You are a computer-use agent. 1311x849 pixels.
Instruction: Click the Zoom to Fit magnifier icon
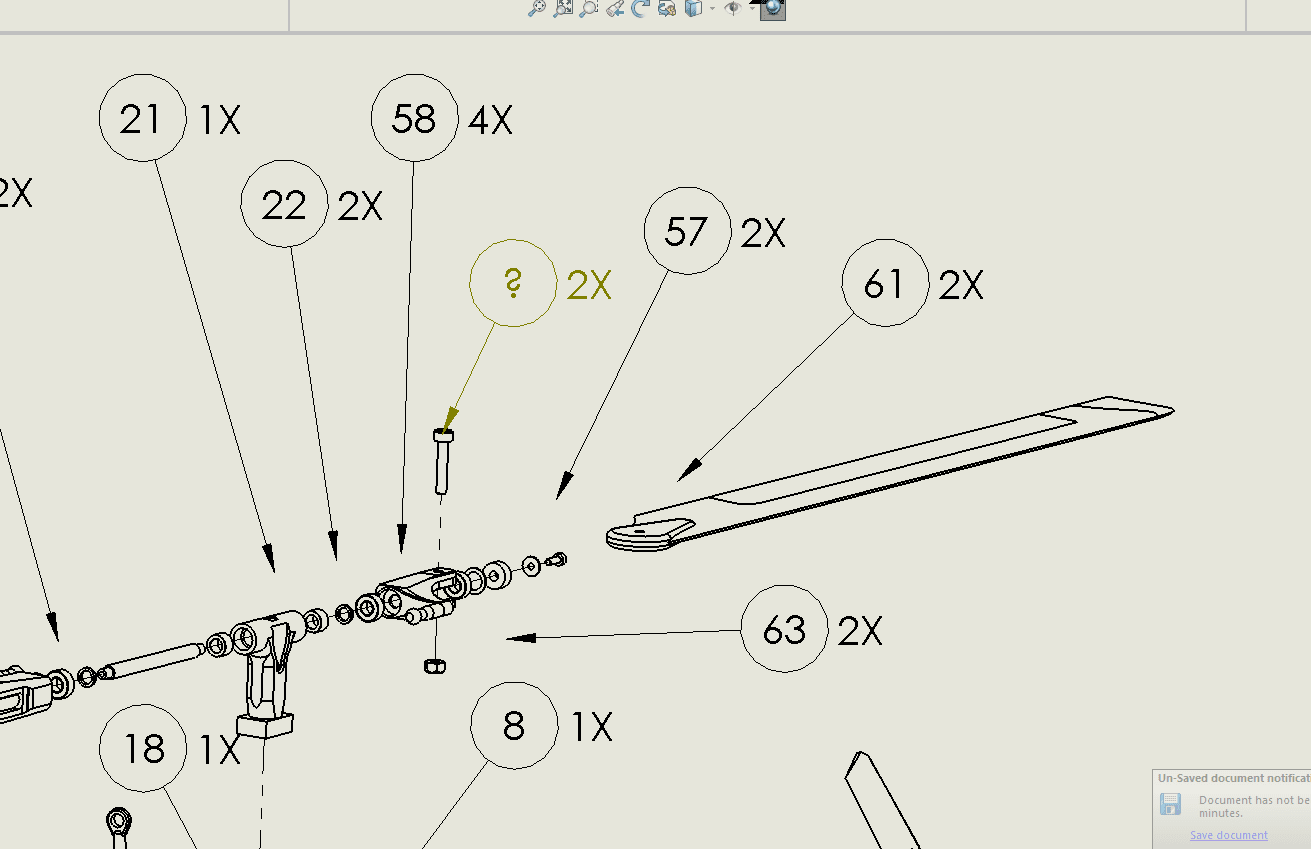(x=537, y=8)
